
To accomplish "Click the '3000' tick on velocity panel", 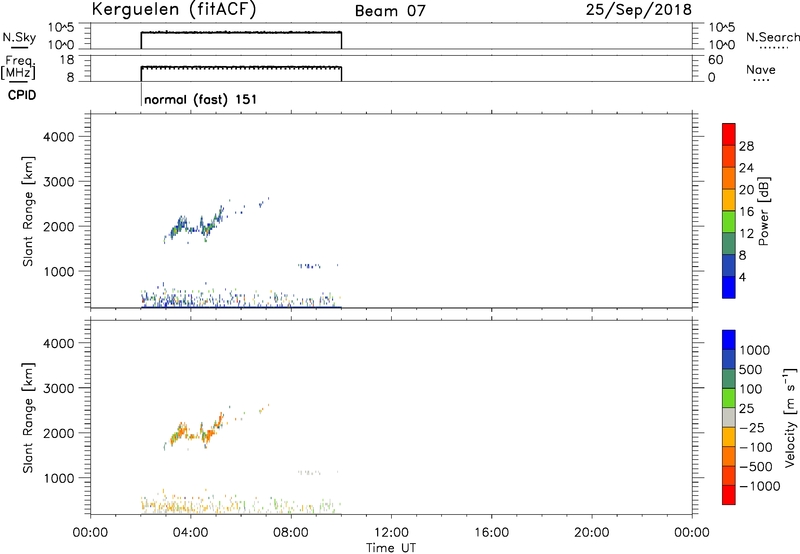I will [58, 388].
